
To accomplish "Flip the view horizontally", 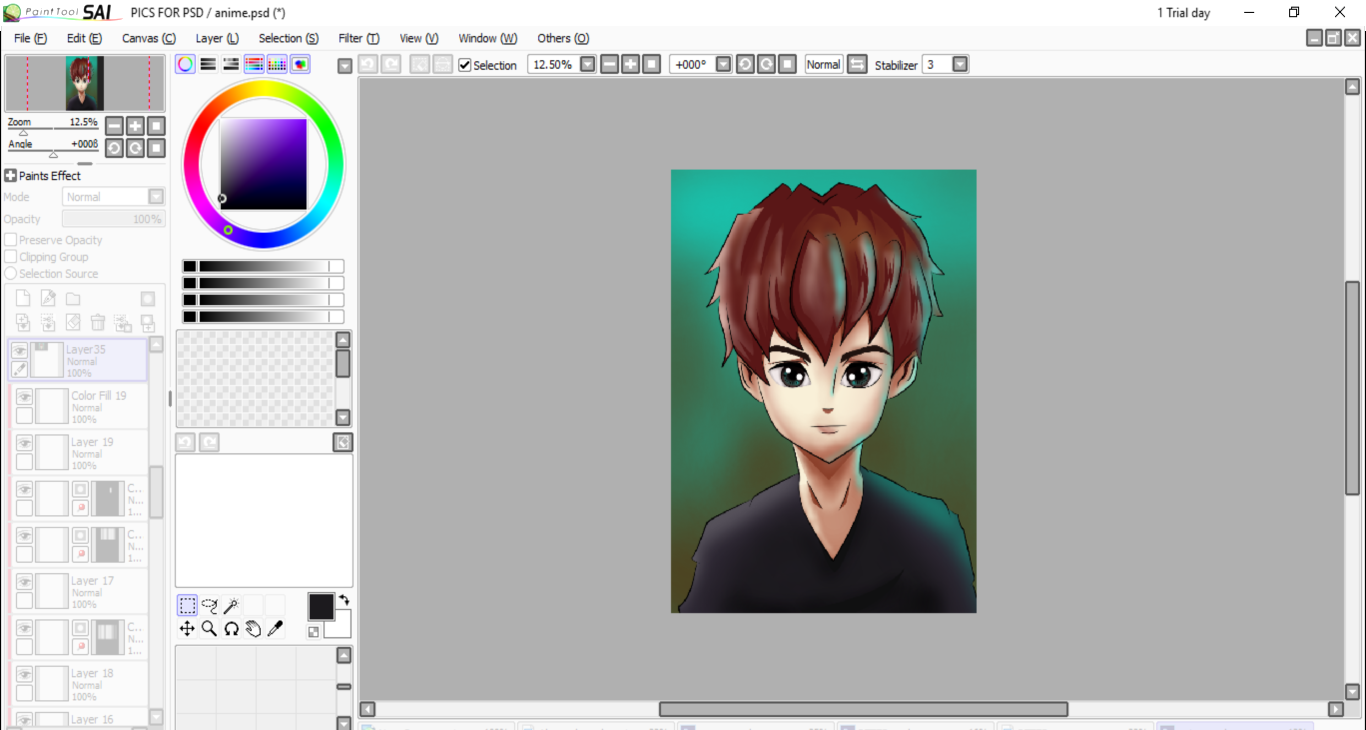I will pos(857,64).
